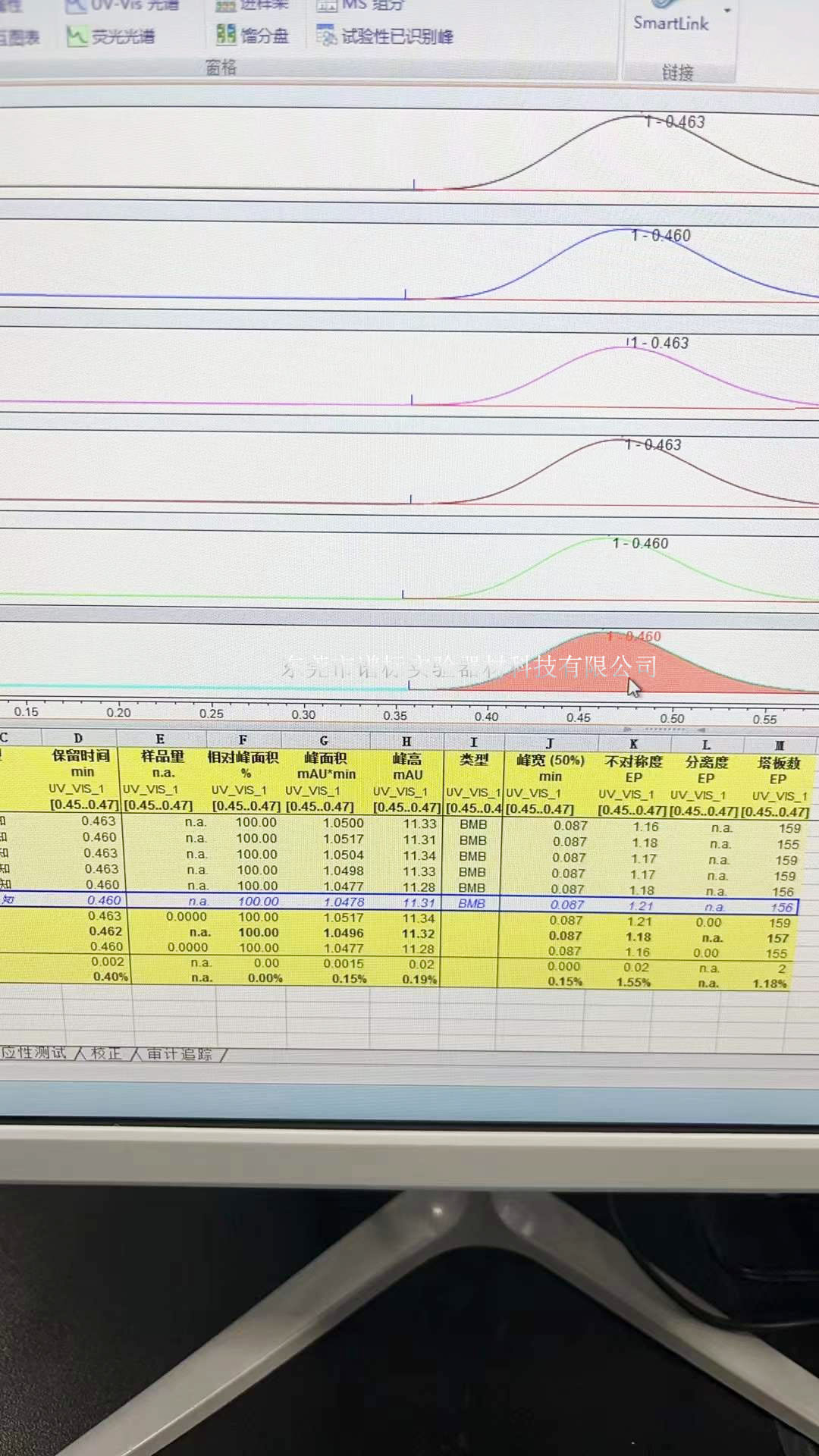Viewport: 819px width, 1456px height.
Task: Open the 审计追踪 audit trail tab
Action: (x=179, y=1054)
